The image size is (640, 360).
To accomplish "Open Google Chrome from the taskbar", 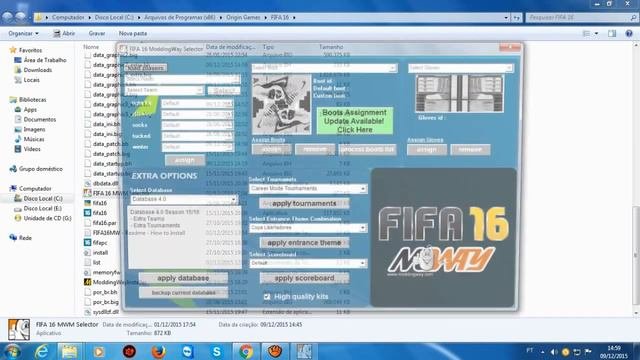I will [x=246, y=351].
